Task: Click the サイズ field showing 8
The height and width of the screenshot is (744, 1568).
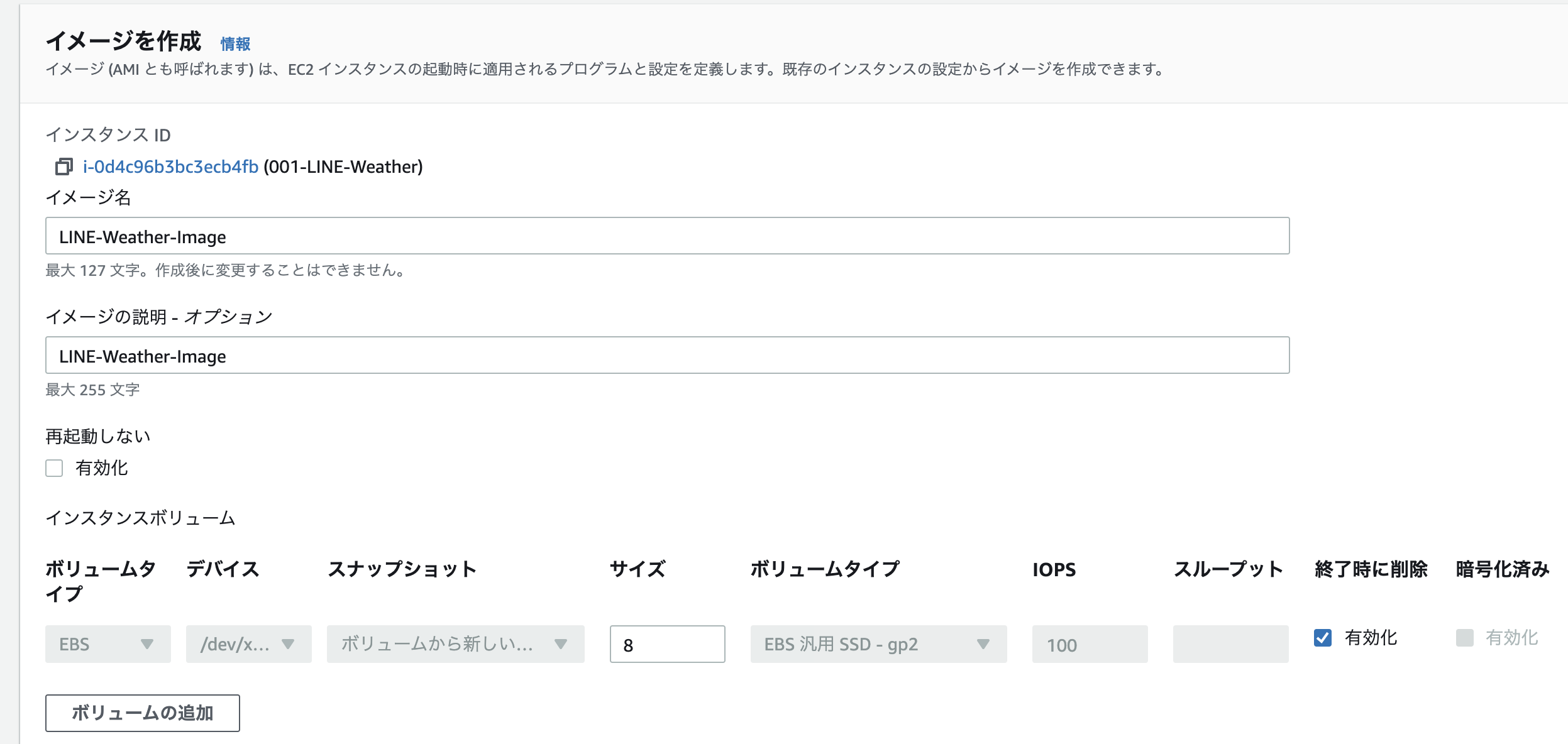Action: pos(666,643)
